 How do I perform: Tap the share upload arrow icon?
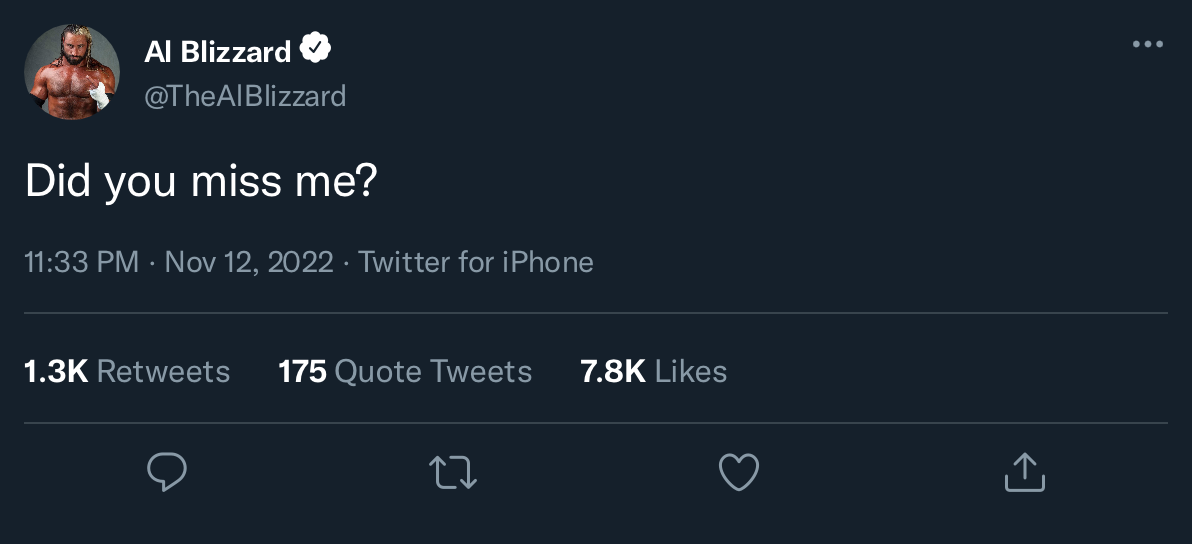point(1024,472)
